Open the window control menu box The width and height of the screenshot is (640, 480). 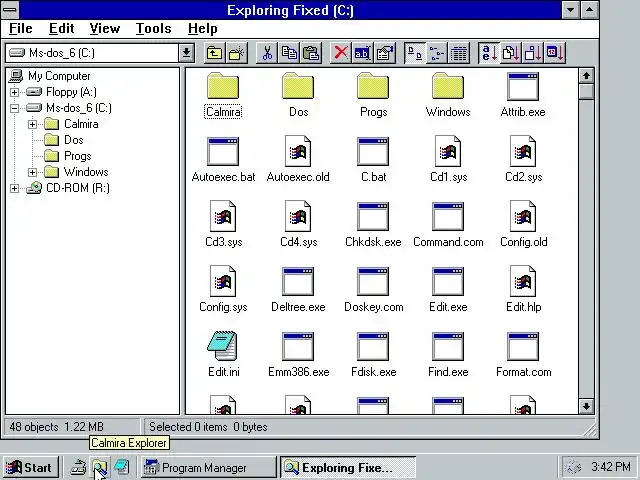(x=10, y=9)
